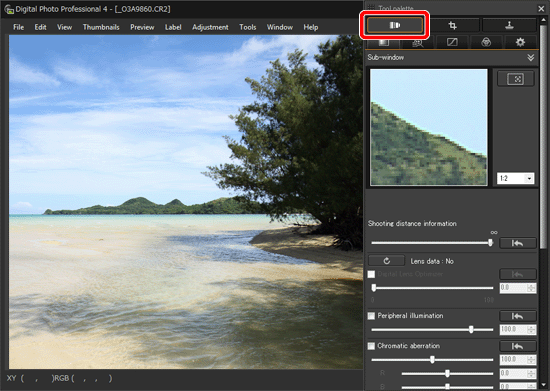Screen dimensions: 550x391
Task: Refresh lens data with circular arrow button
Action: [386, 261]
